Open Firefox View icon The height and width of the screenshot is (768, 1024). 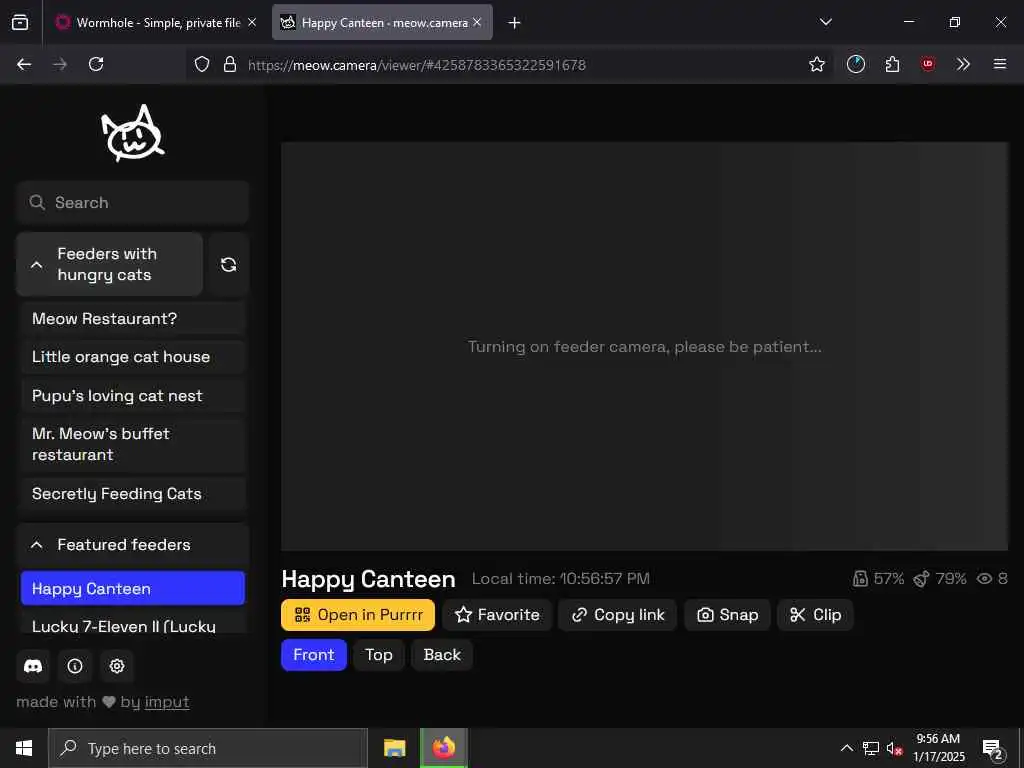[x=20, y=23]
